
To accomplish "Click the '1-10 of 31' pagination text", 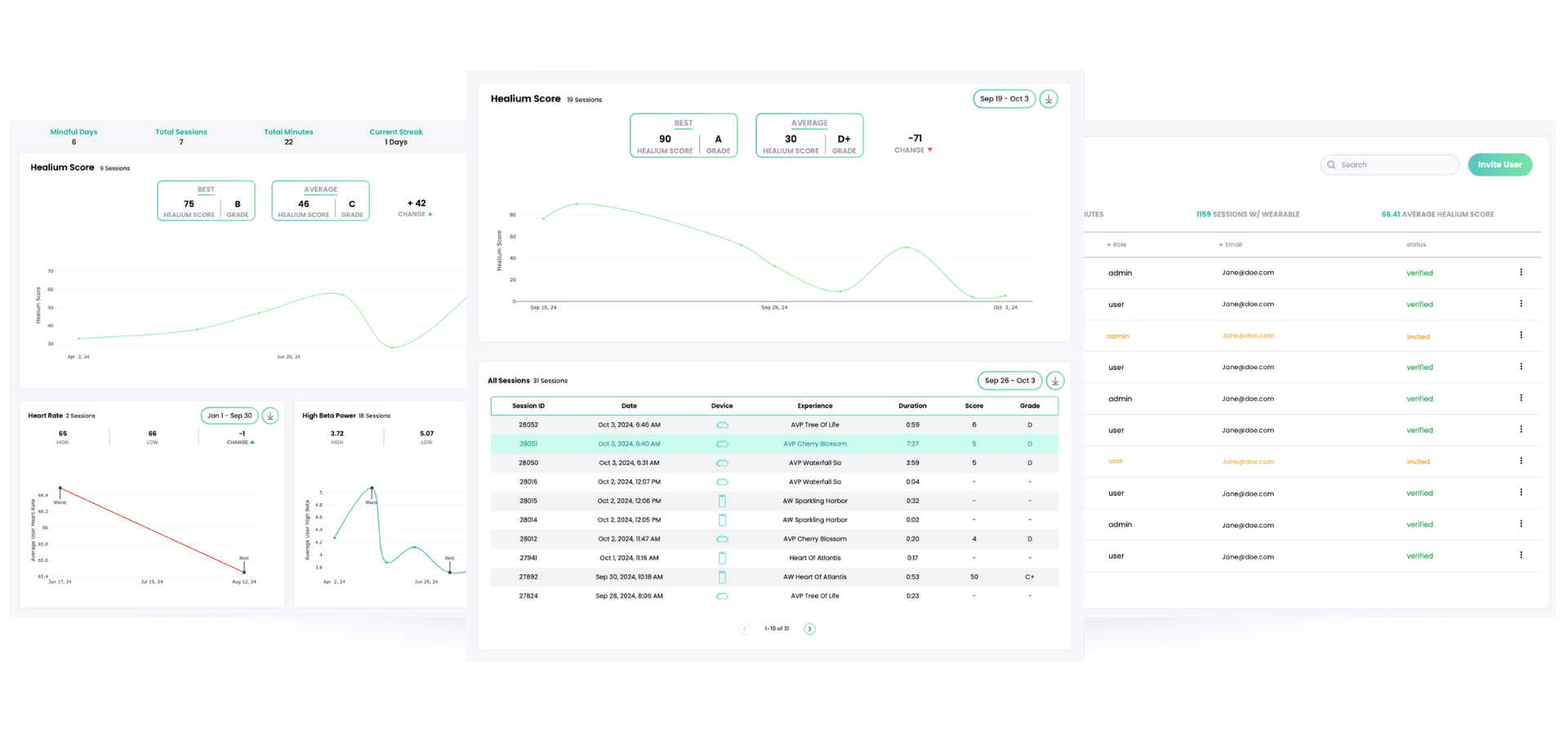I will click(x=777, y=629).
